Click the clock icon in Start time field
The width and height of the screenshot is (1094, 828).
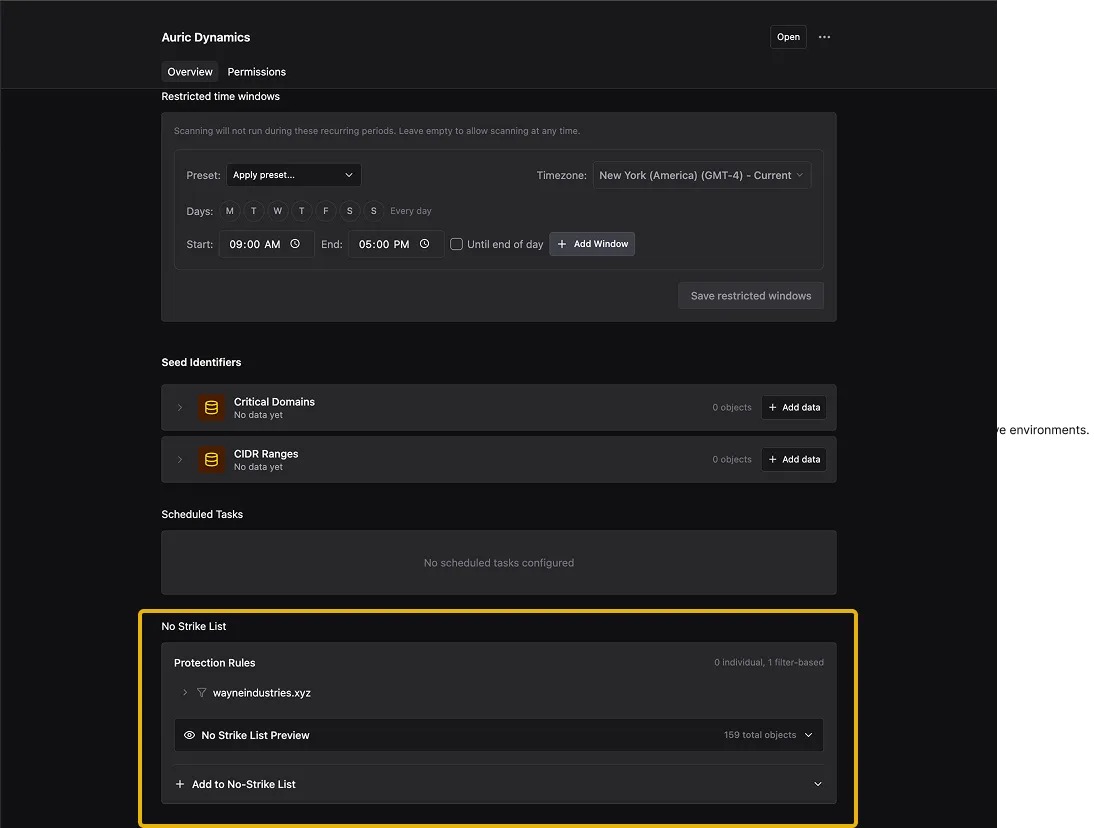(295, 243)
